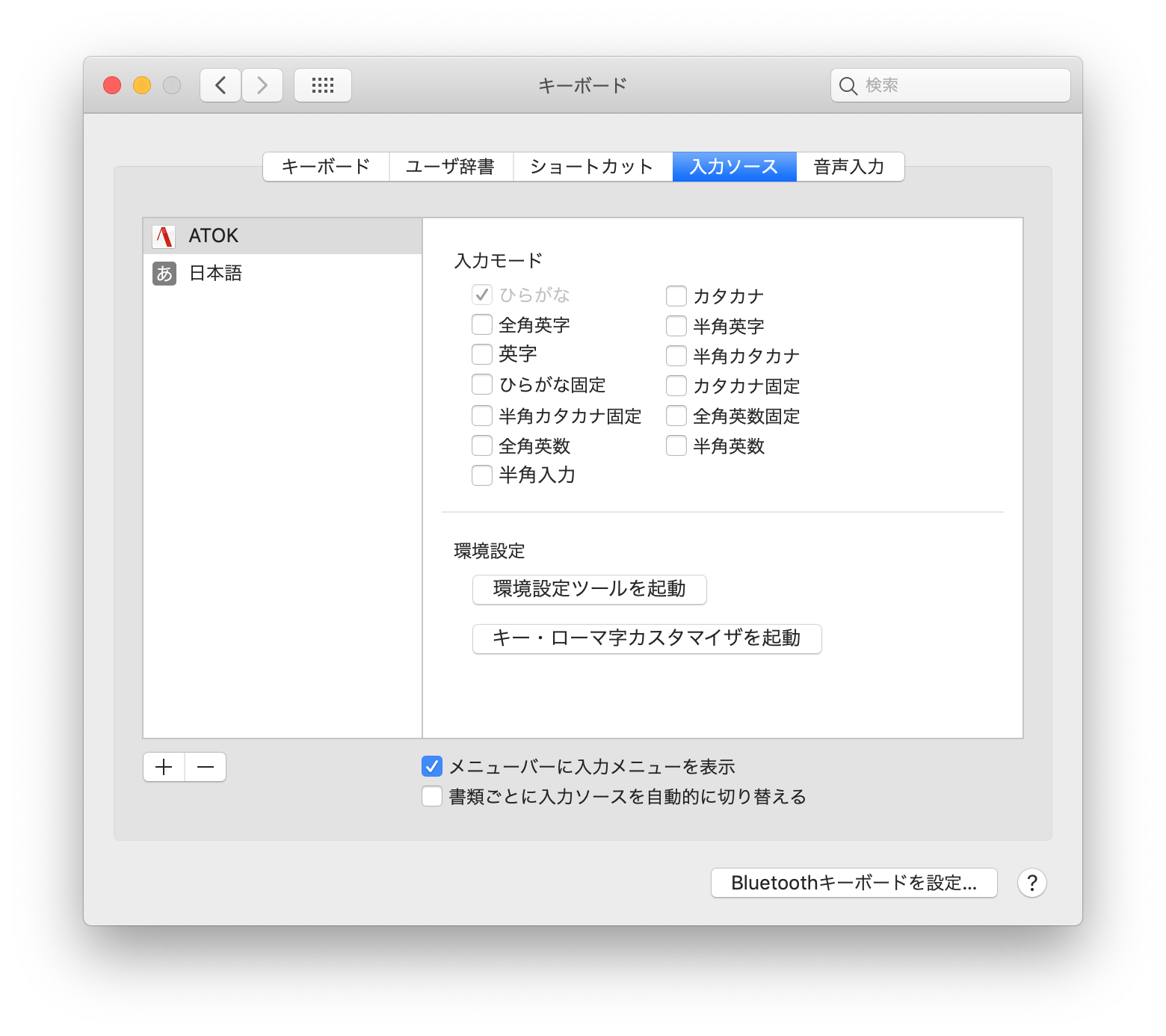
Task: Select 日本語 in the input source list
Action: (283, 274)
